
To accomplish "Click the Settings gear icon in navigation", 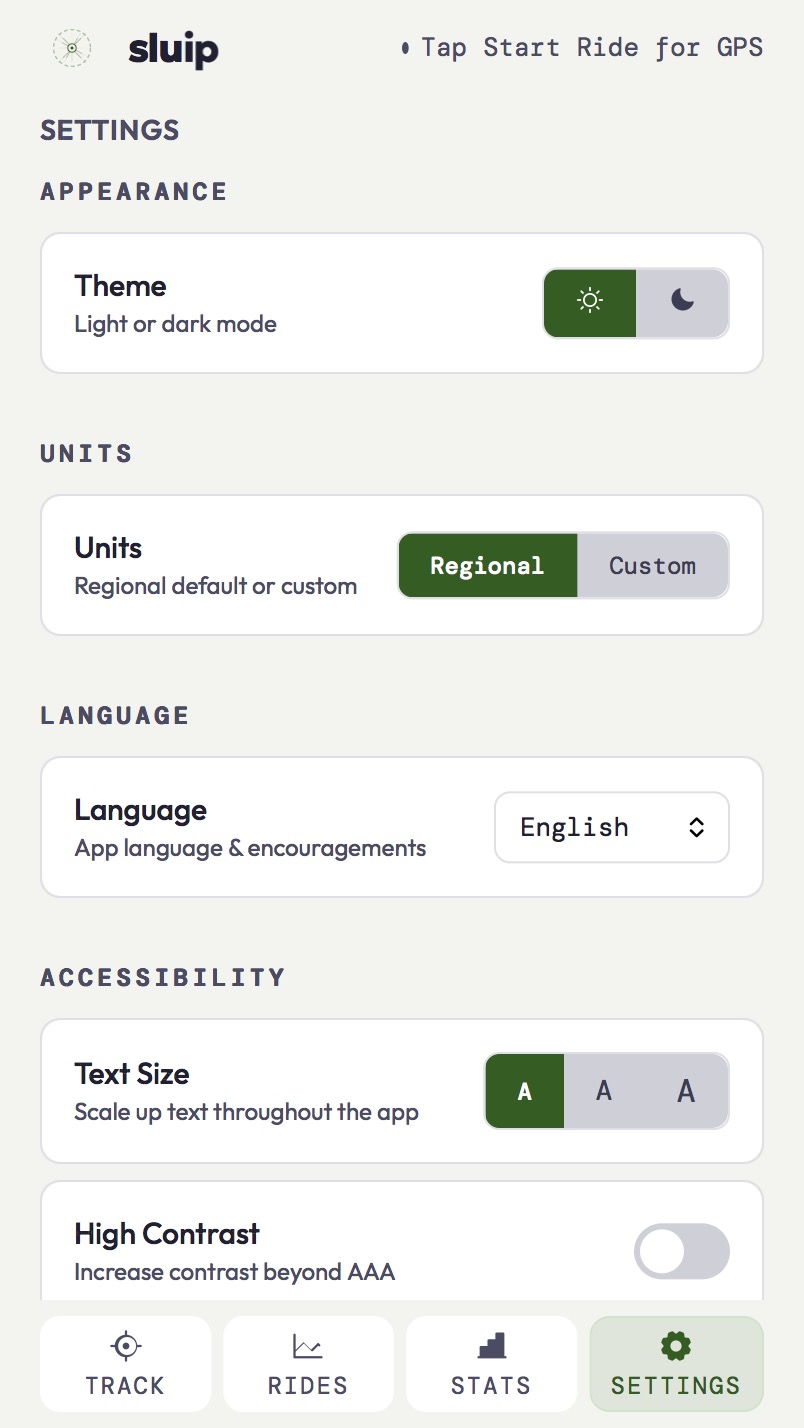I will (x=675, y=1346).
